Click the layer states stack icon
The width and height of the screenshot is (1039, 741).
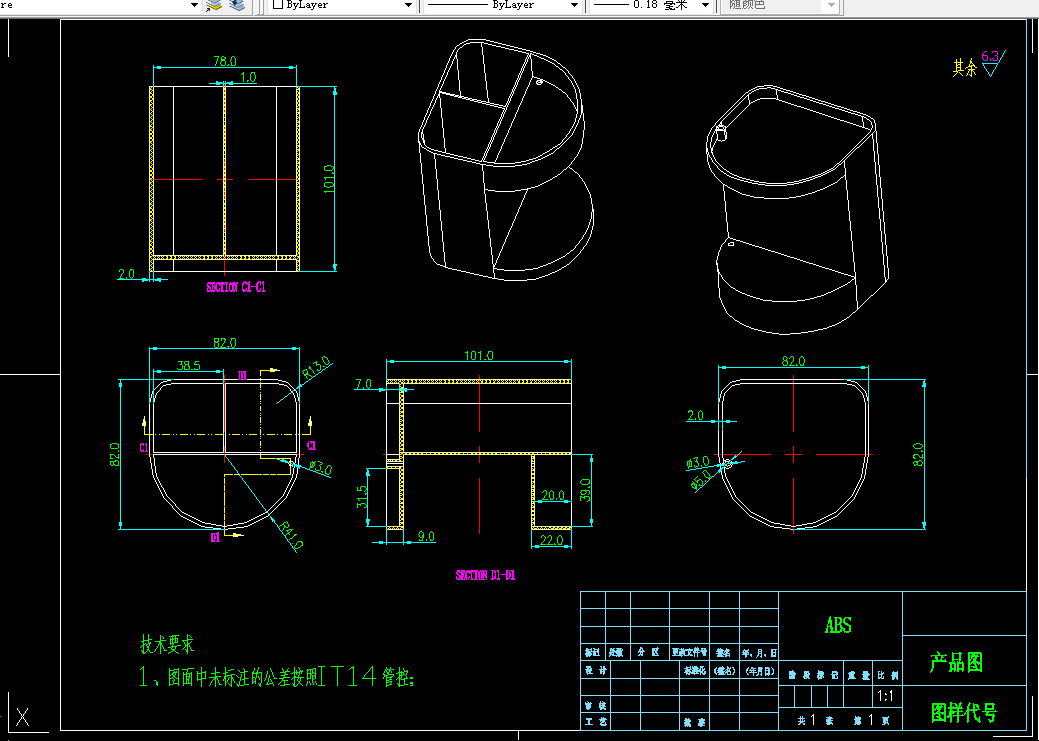tap(237, 5)
